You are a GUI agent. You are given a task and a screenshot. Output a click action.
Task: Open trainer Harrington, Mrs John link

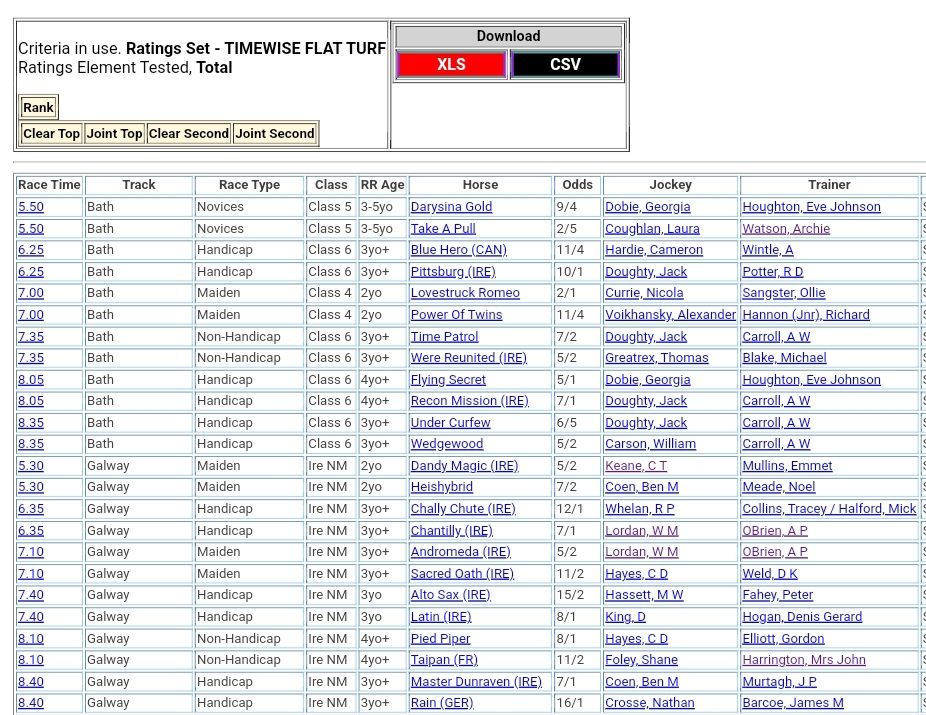[805, 660]
